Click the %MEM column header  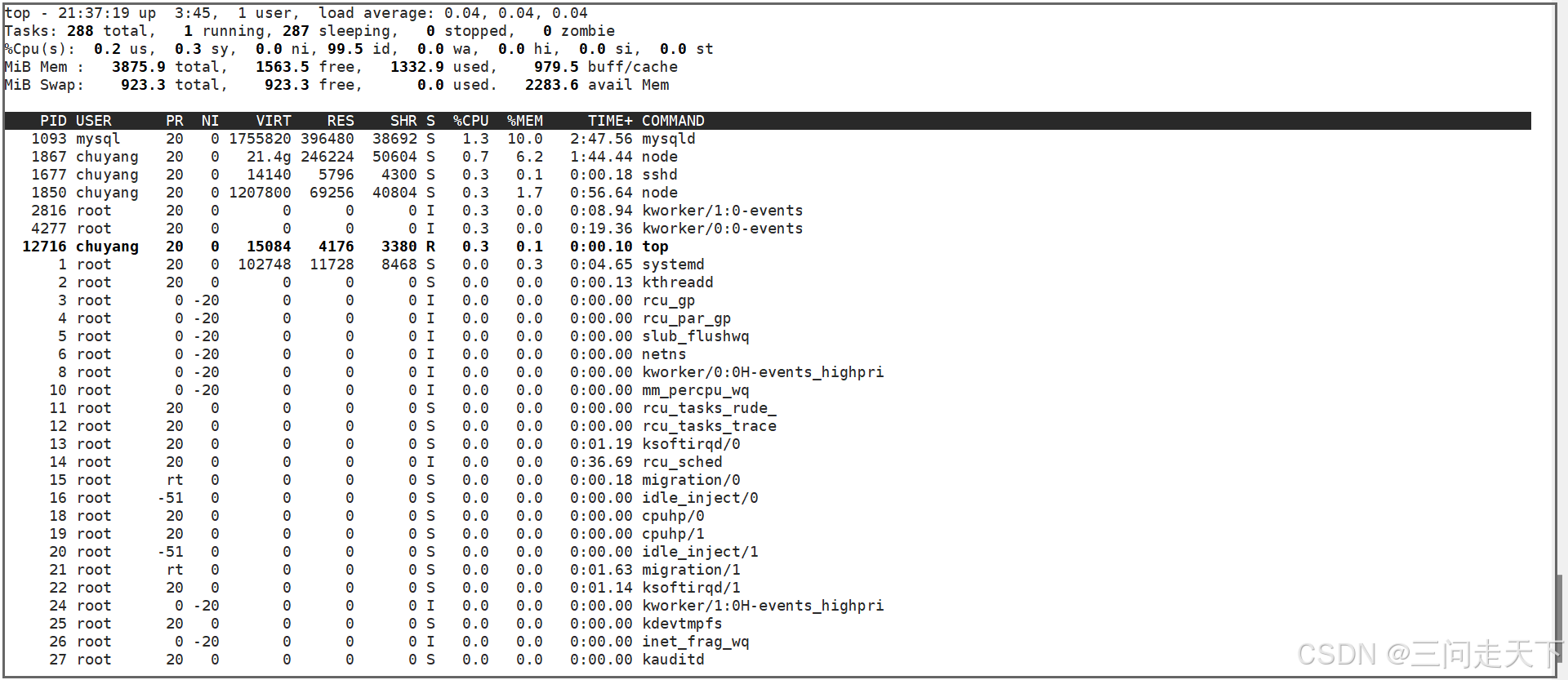point(525,121)
